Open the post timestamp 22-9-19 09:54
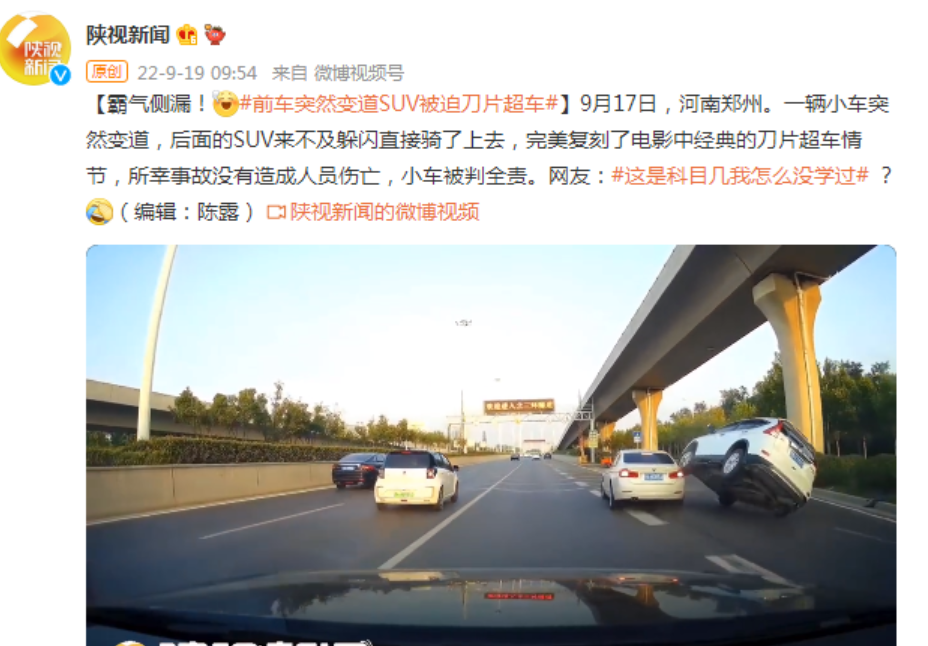 tap(197, 73)
